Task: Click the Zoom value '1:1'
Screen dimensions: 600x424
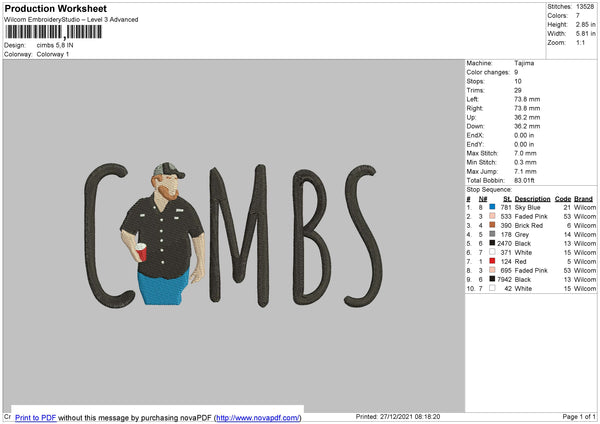Action: [x=580, y=42]
